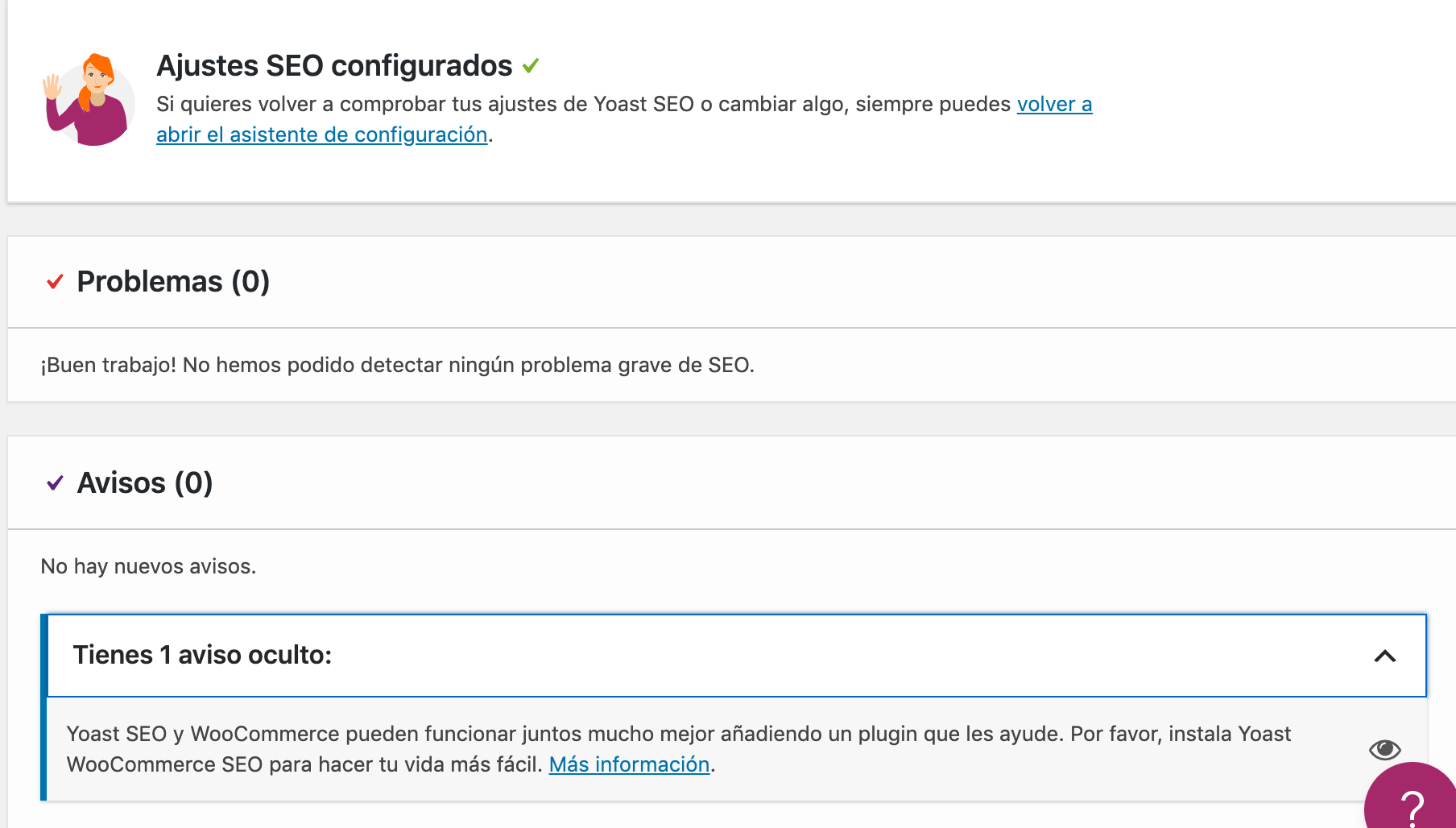Open 'abrir el asistente de configuración' link
Image resolution: width=1456 pixels, height=828 pixels.
322,135
